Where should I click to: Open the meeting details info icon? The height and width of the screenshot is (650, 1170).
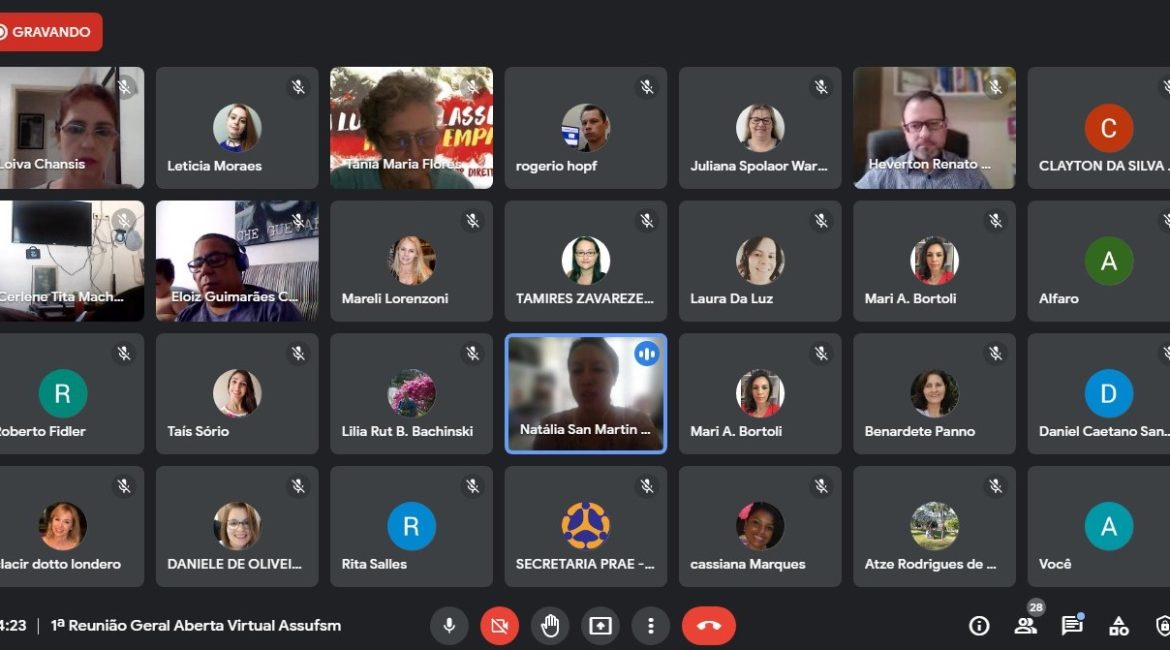[x=979, y=626]
